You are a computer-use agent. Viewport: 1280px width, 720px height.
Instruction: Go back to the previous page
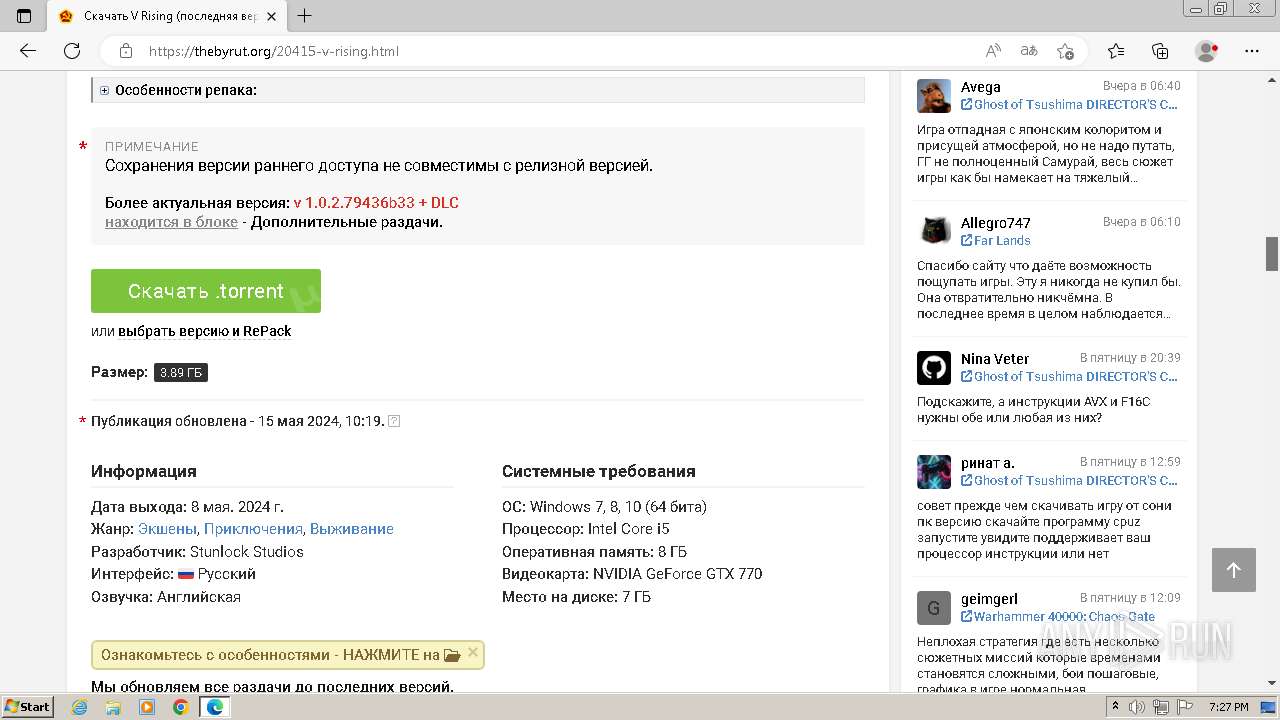point(28,51)
